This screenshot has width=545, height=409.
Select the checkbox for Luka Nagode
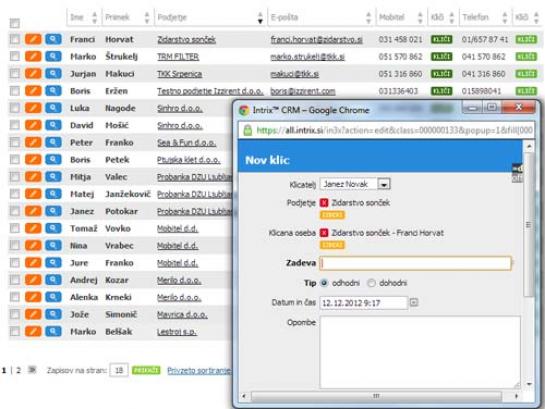(15, 108)
